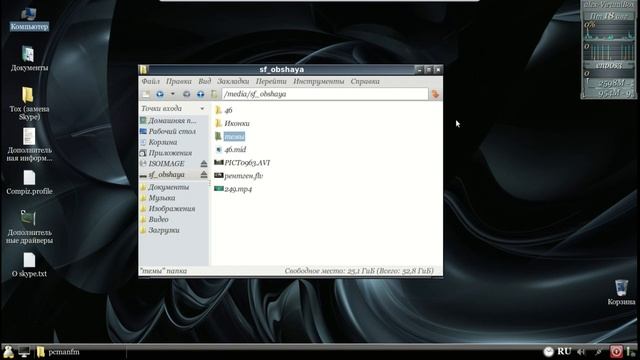The image size is (640, 360).
Task: Go back using the blue back arrow
Action: click(x=160, y=94)
